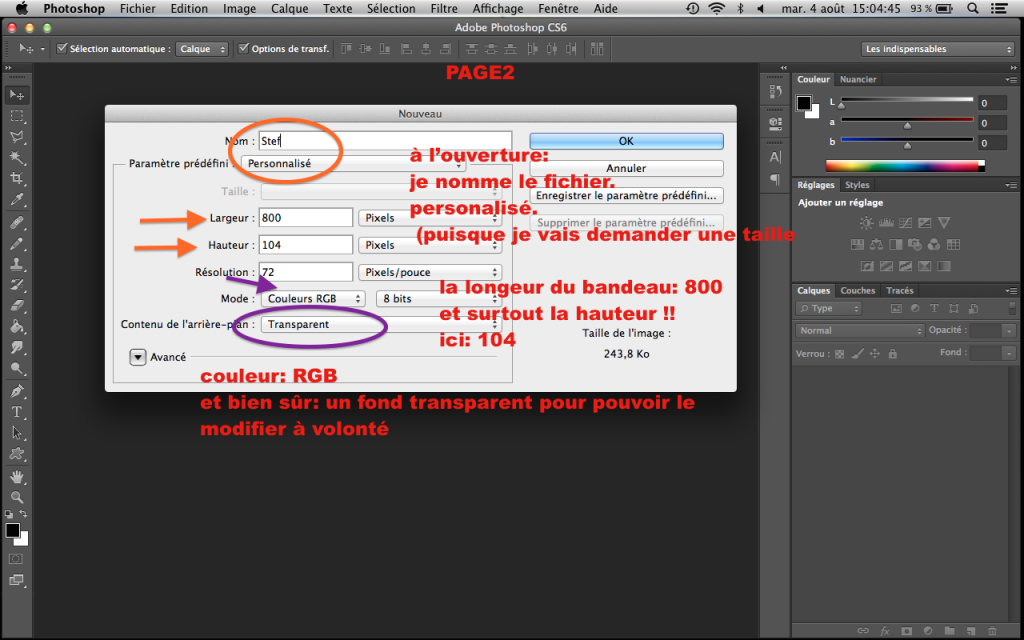Select the History Brush tool
This screenshot has width=1024, height=640.
click(x=16, y=285)
